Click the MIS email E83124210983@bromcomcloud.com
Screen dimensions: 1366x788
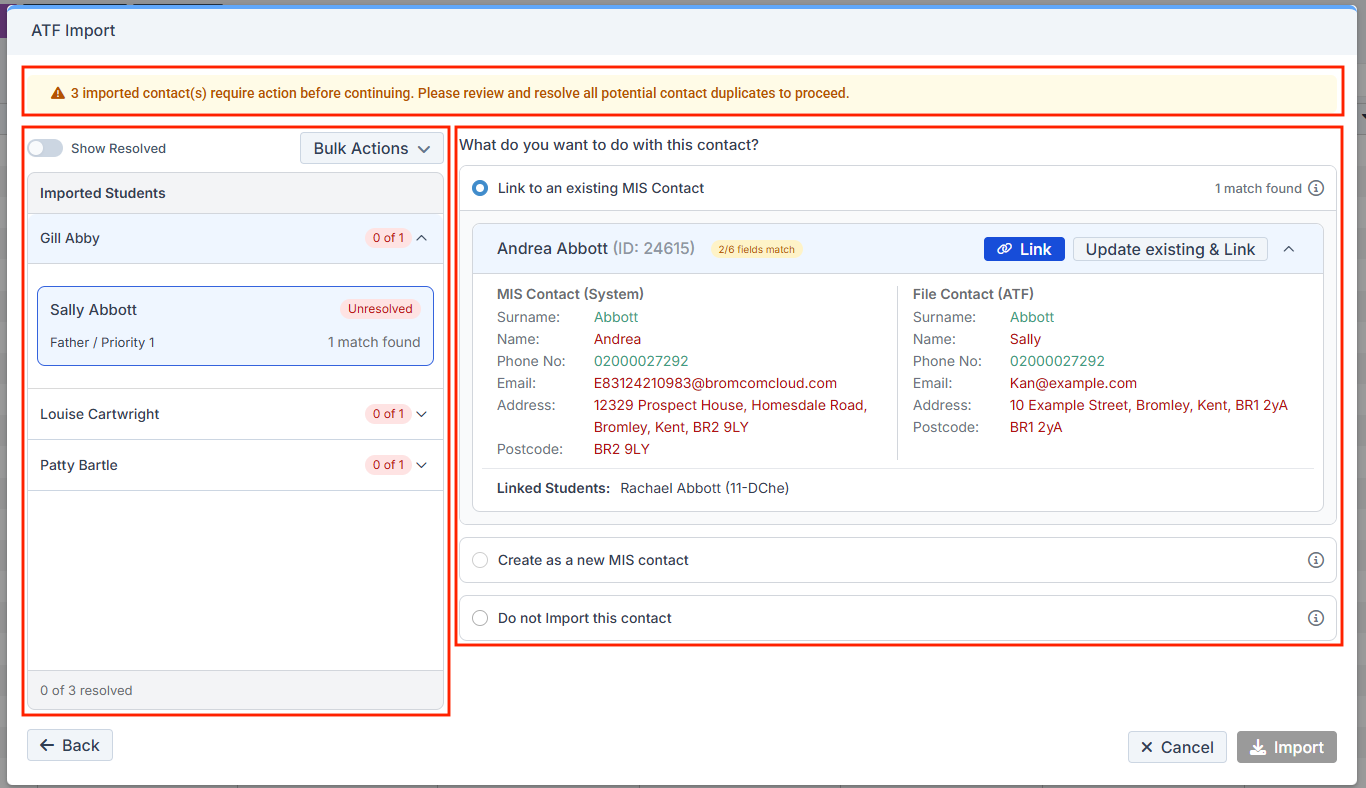715,383
